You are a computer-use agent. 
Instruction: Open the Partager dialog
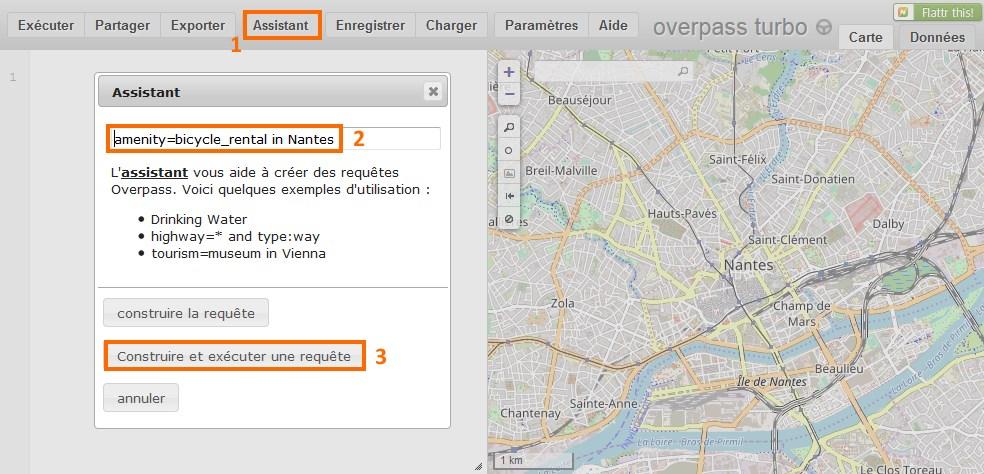point(122,25)
